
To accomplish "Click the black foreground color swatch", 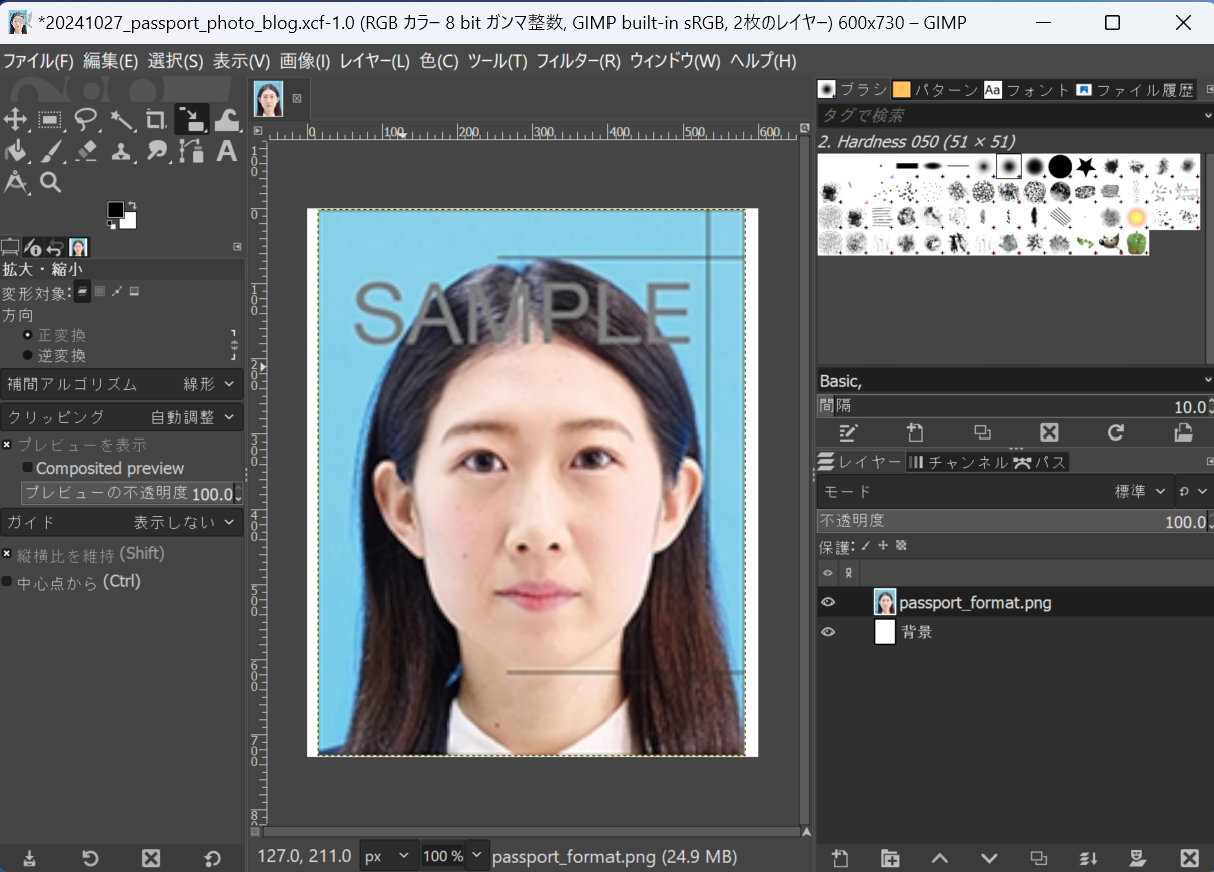I will coord(116,210).
